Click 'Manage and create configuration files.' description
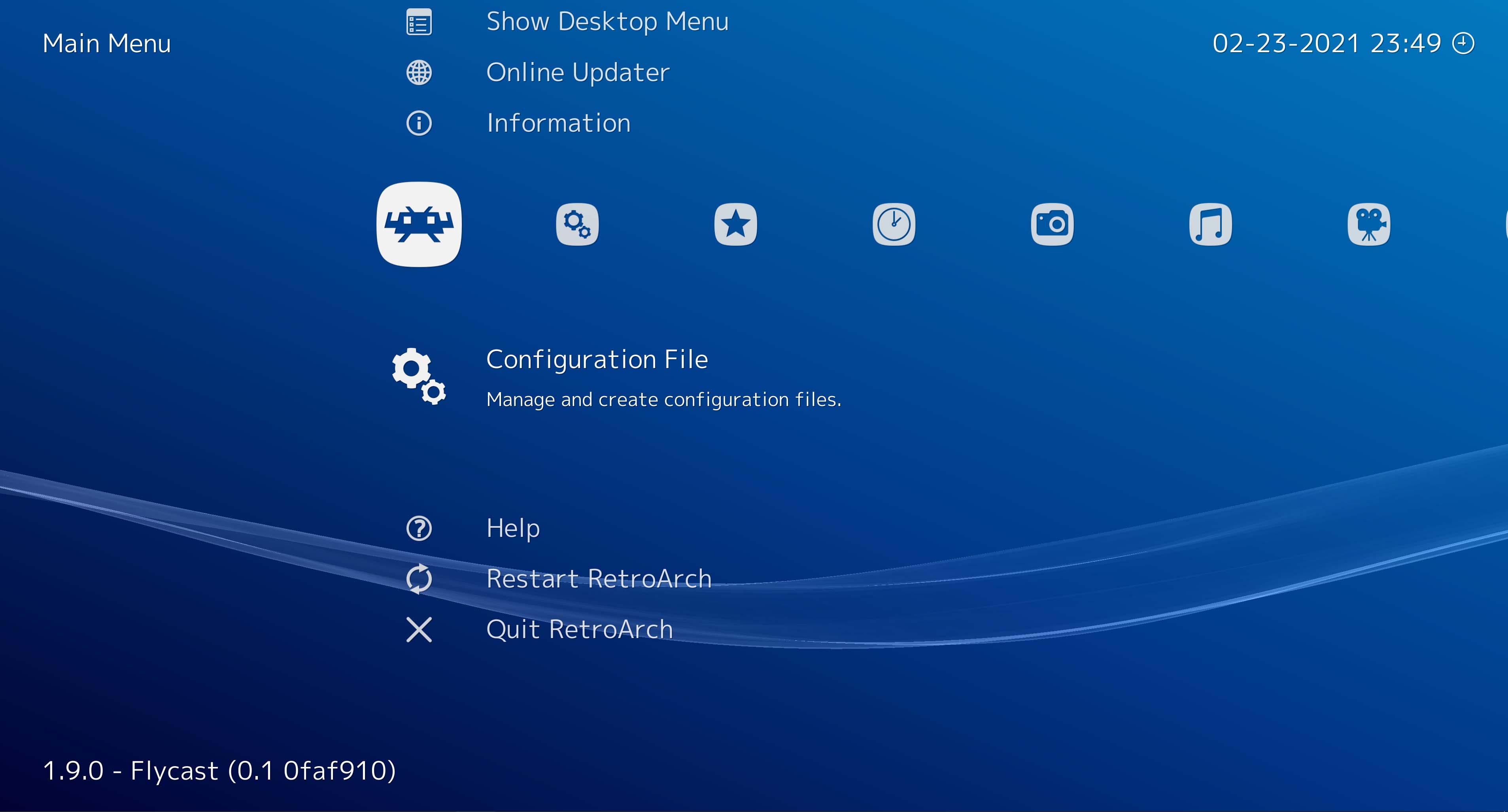Image resolution: width=1508 pixels, height=812 pixels. click(x=664, y=400)
